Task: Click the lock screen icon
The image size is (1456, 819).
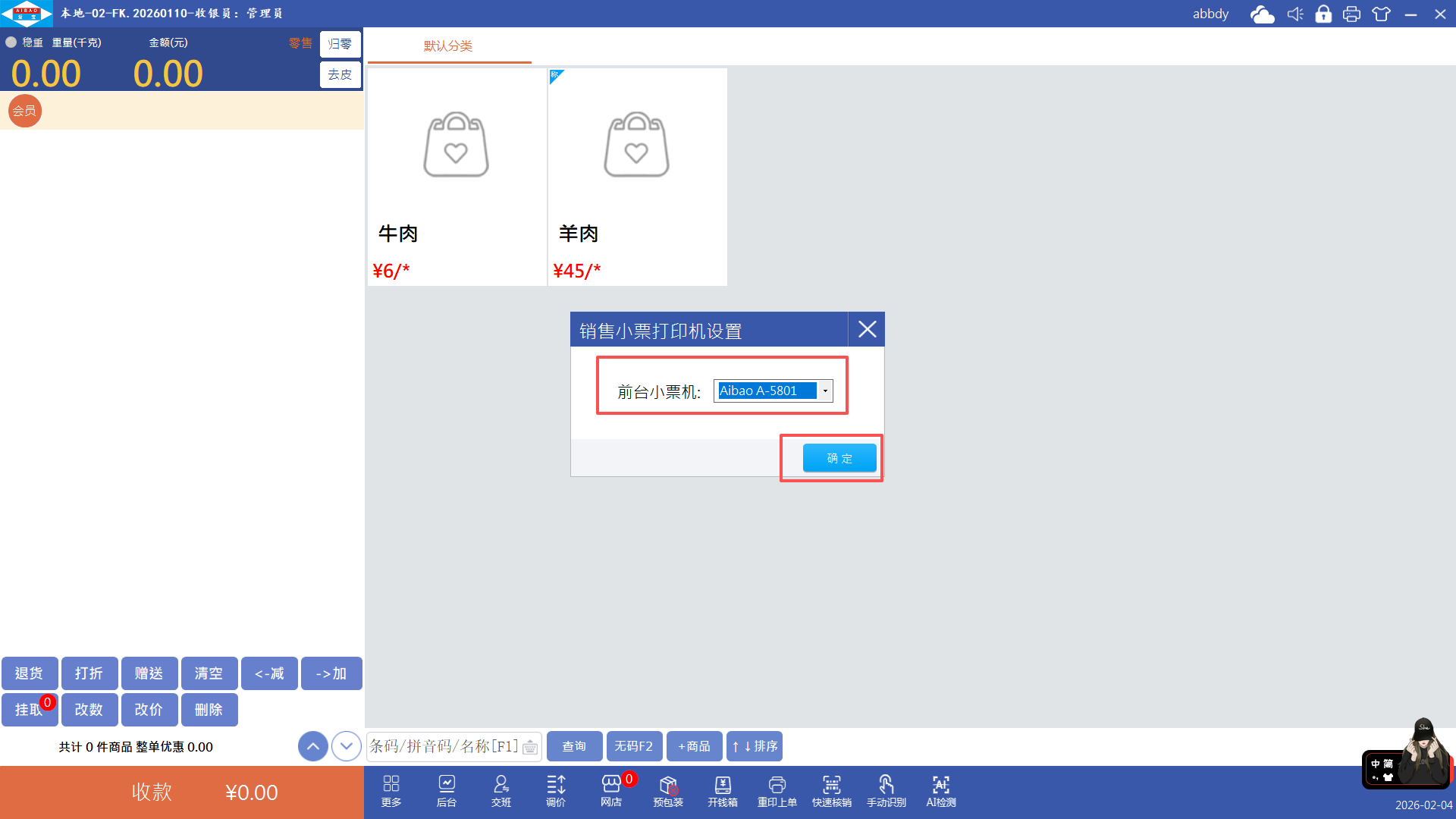Action: [x=1323, y=14]
